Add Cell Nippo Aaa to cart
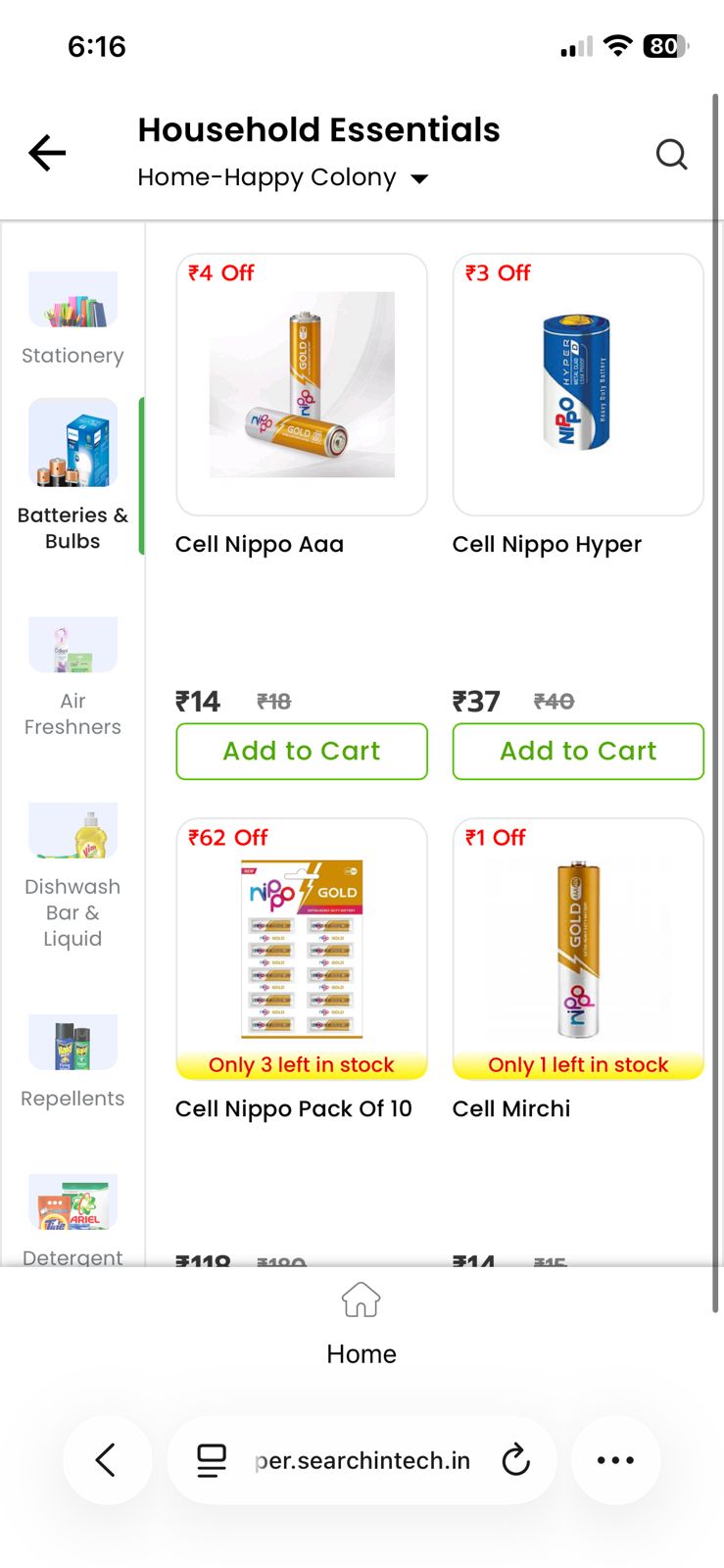Screen dimensions: 724x1568 click(302, 752)
